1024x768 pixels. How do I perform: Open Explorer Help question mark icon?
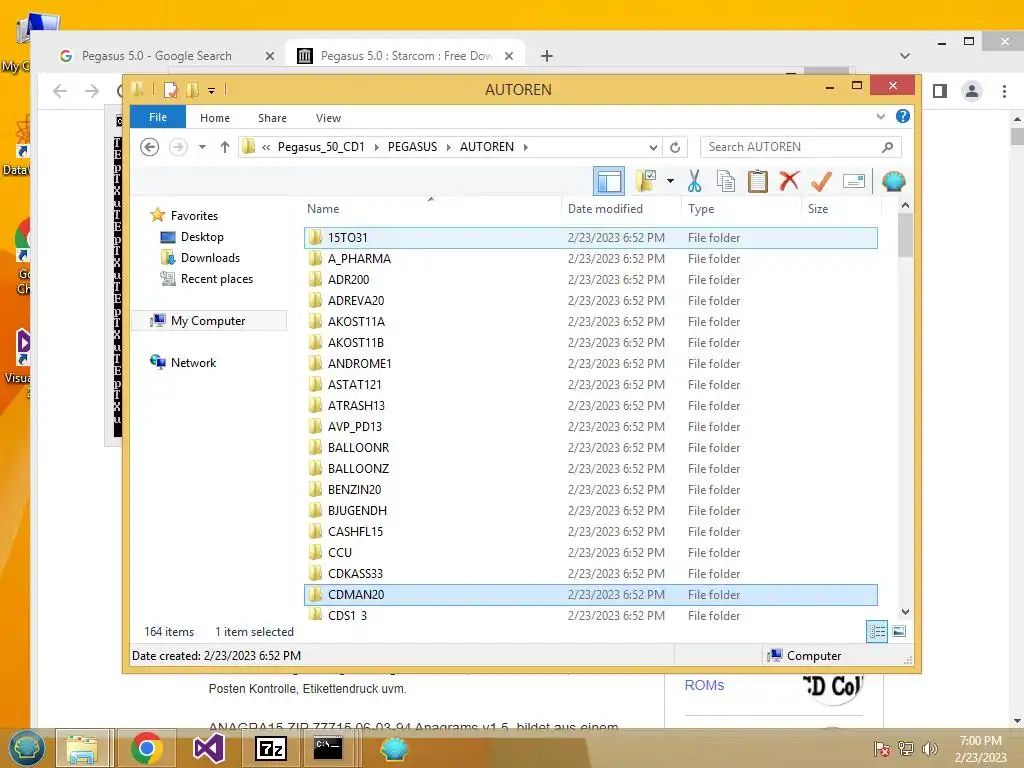[903, 116]
